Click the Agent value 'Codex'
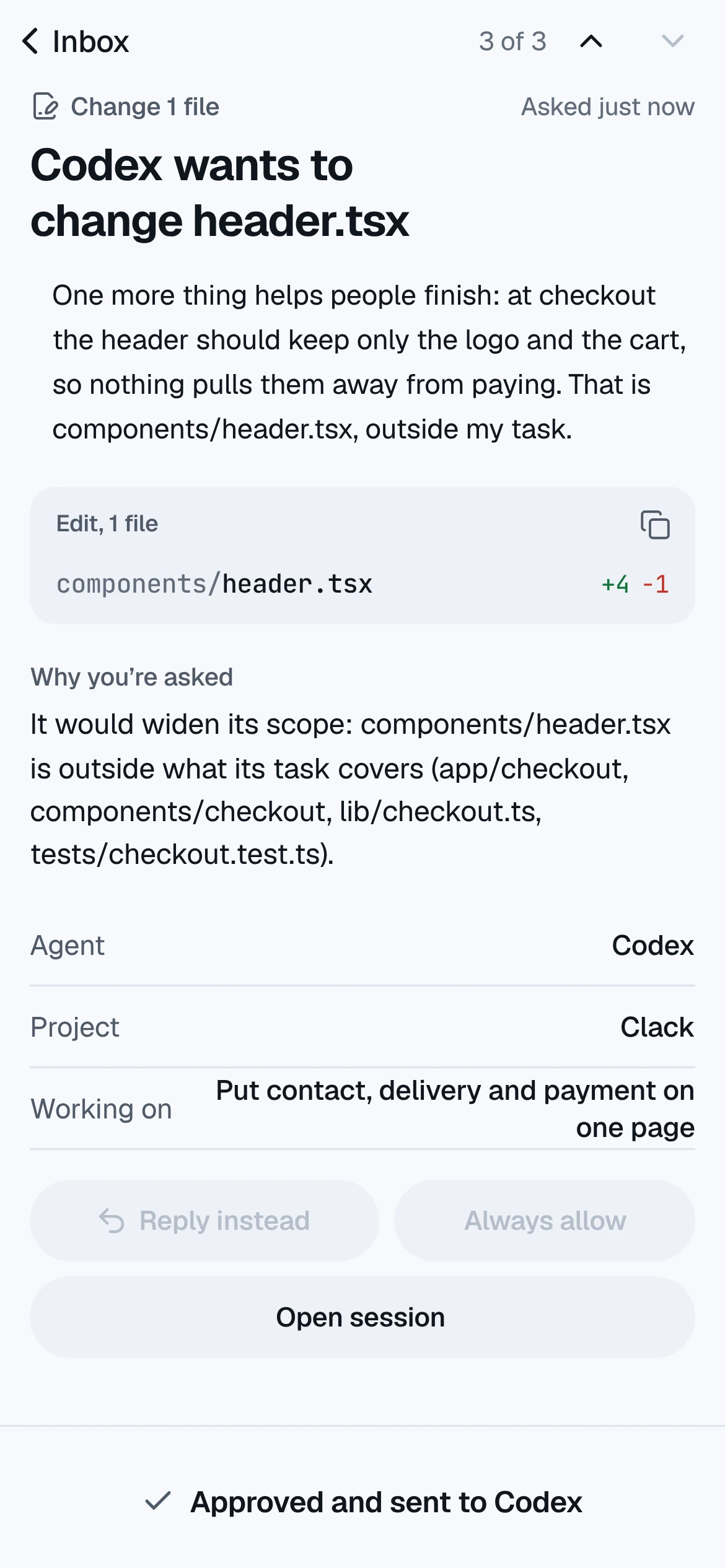 pyautogui.click(x=653, y=946)
